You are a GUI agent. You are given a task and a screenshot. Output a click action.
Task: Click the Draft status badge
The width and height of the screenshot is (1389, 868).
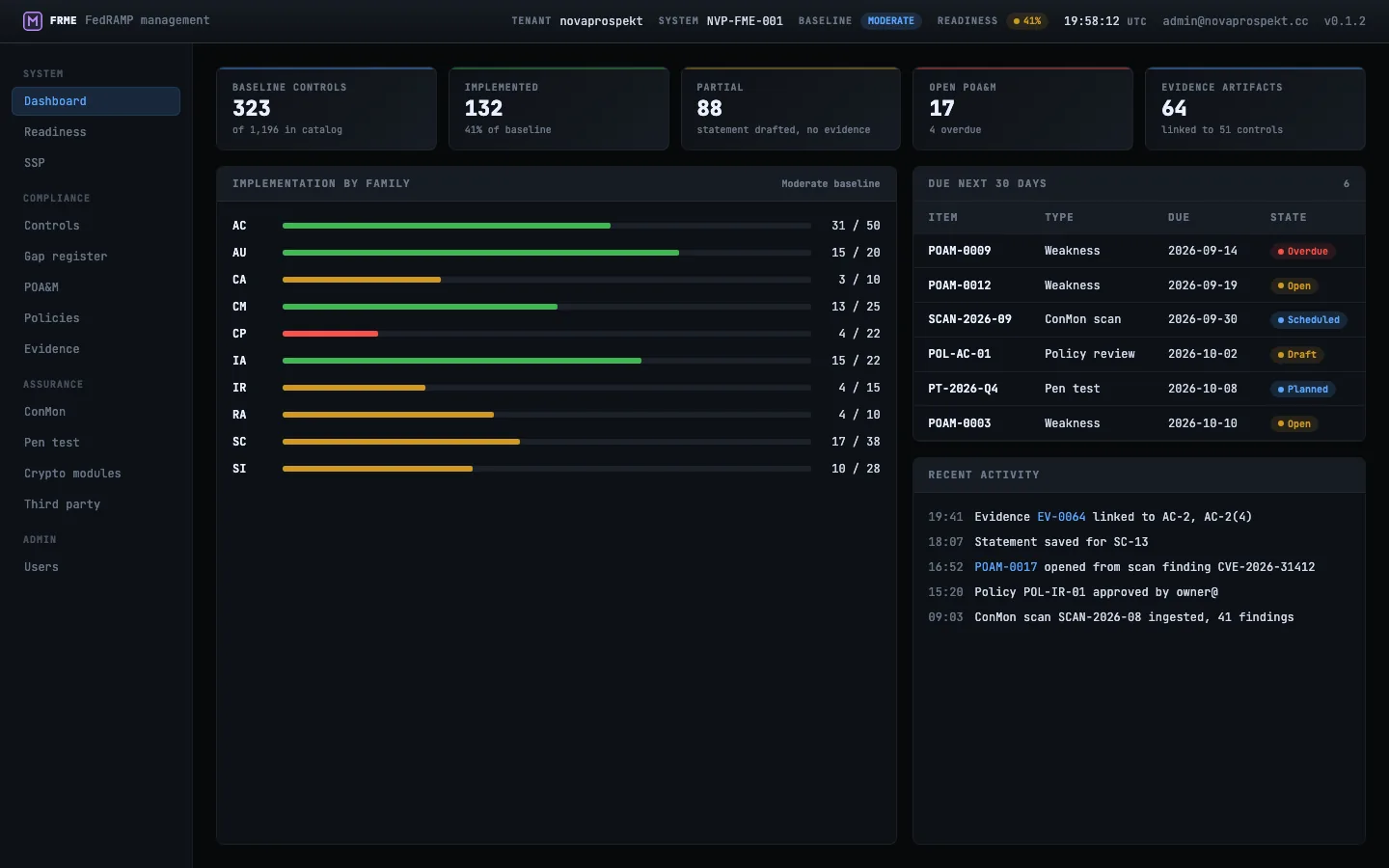click(x=1296, y=355)
